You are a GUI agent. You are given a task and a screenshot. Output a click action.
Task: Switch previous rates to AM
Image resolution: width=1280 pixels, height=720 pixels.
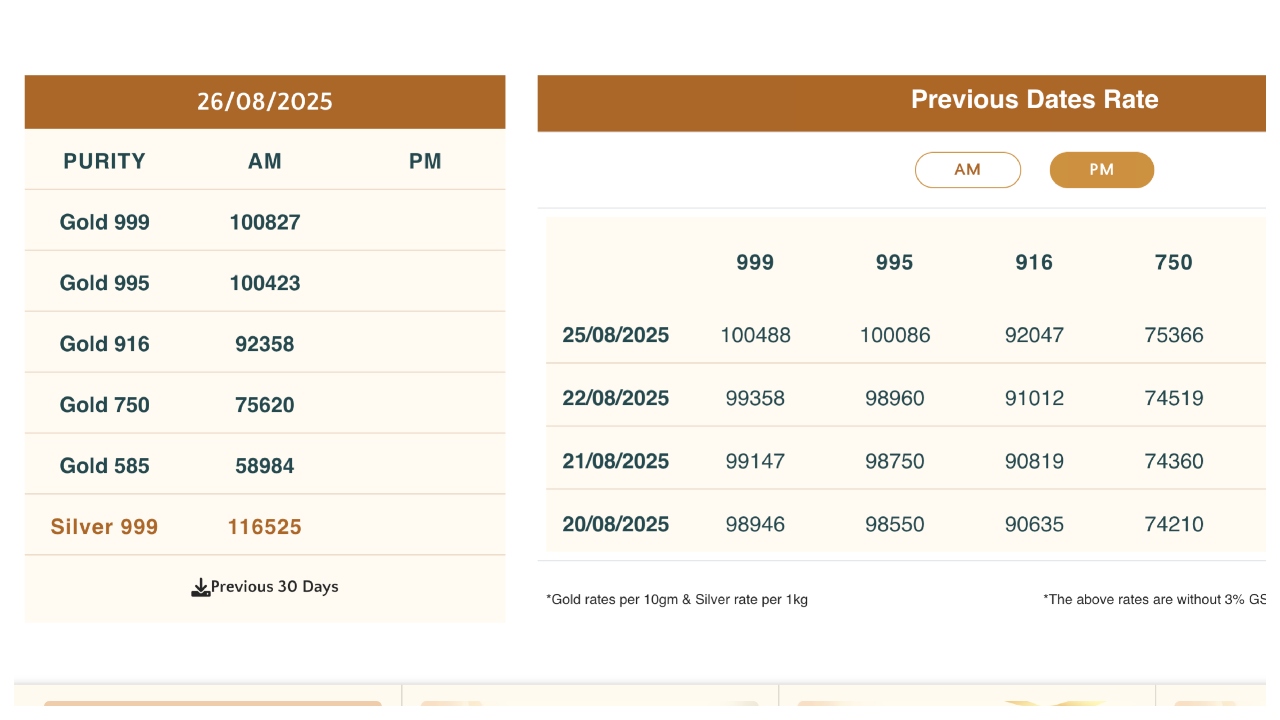(x=967, y=170)
